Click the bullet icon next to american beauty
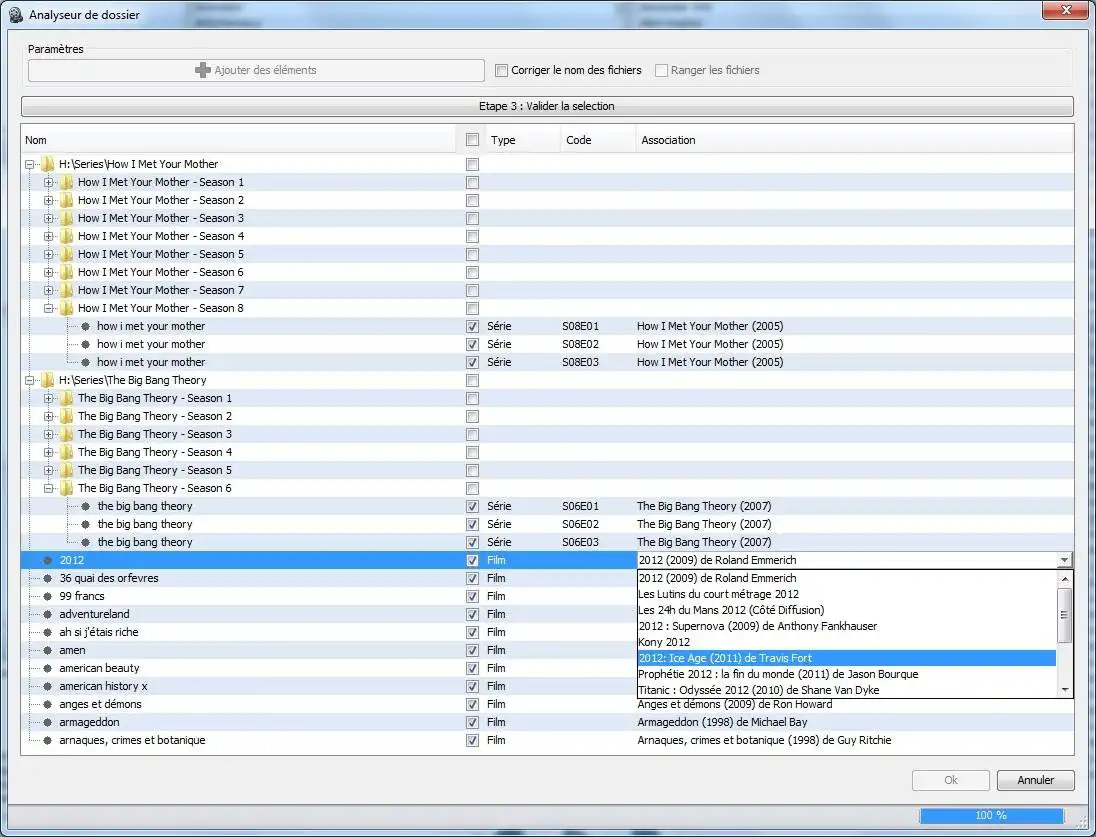This screenshot has height=837, width=1096. tap(47, 668)
